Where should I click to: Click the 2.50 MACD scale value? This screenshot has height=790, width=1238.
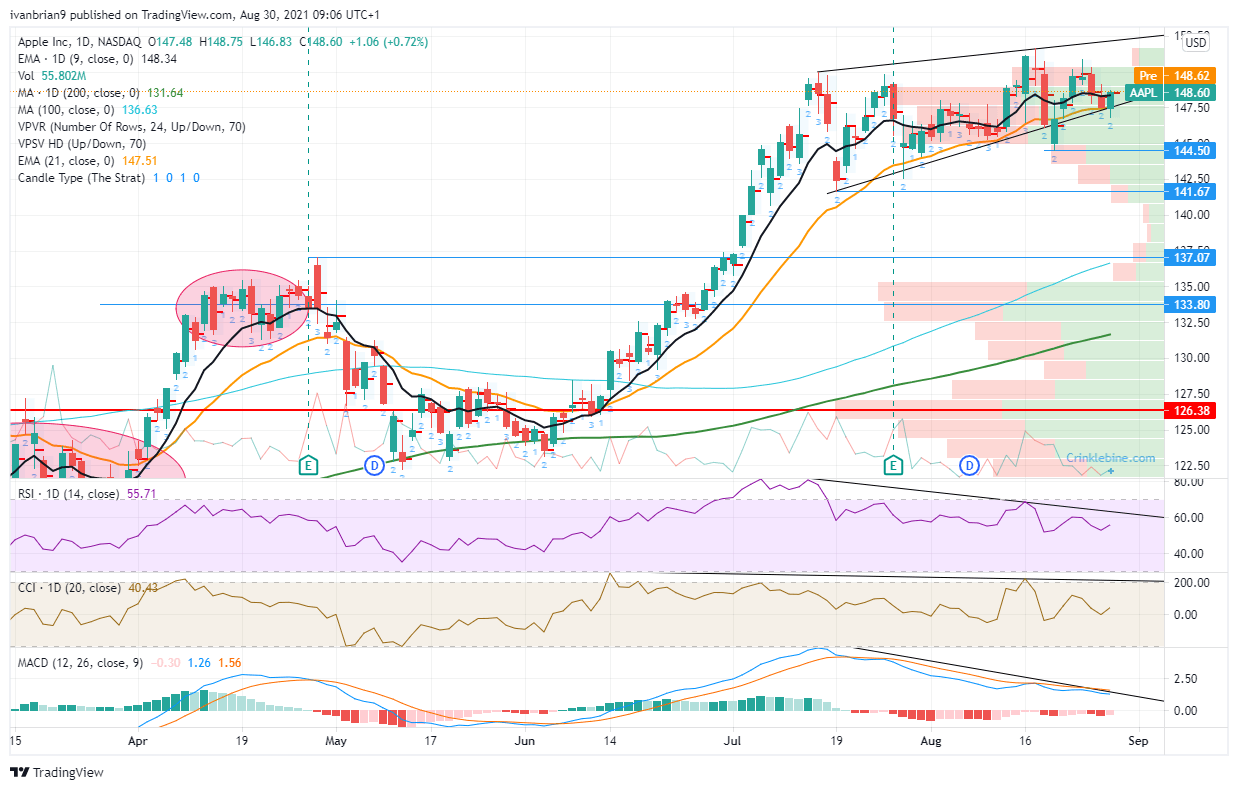tap(1184, 680)
